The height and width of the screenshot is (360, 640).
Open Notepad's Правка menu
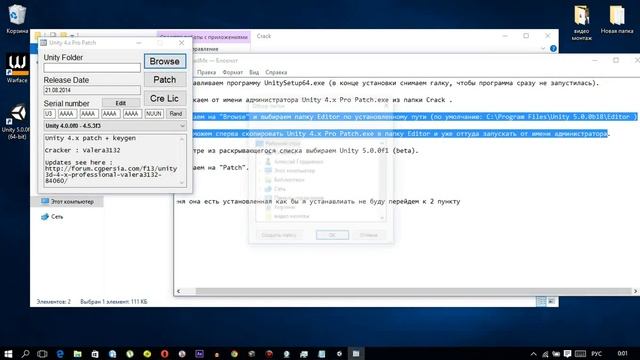coord(207,72)
